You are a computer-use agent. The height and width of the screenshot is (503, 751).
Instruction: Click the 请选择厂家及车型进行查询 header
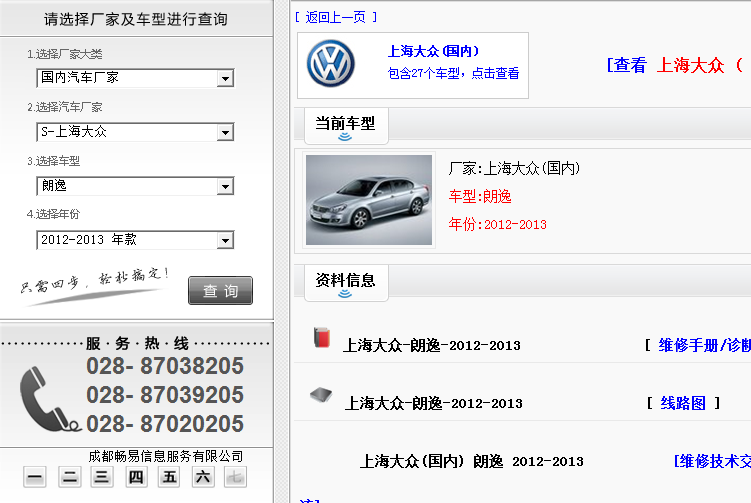[136, 19]
